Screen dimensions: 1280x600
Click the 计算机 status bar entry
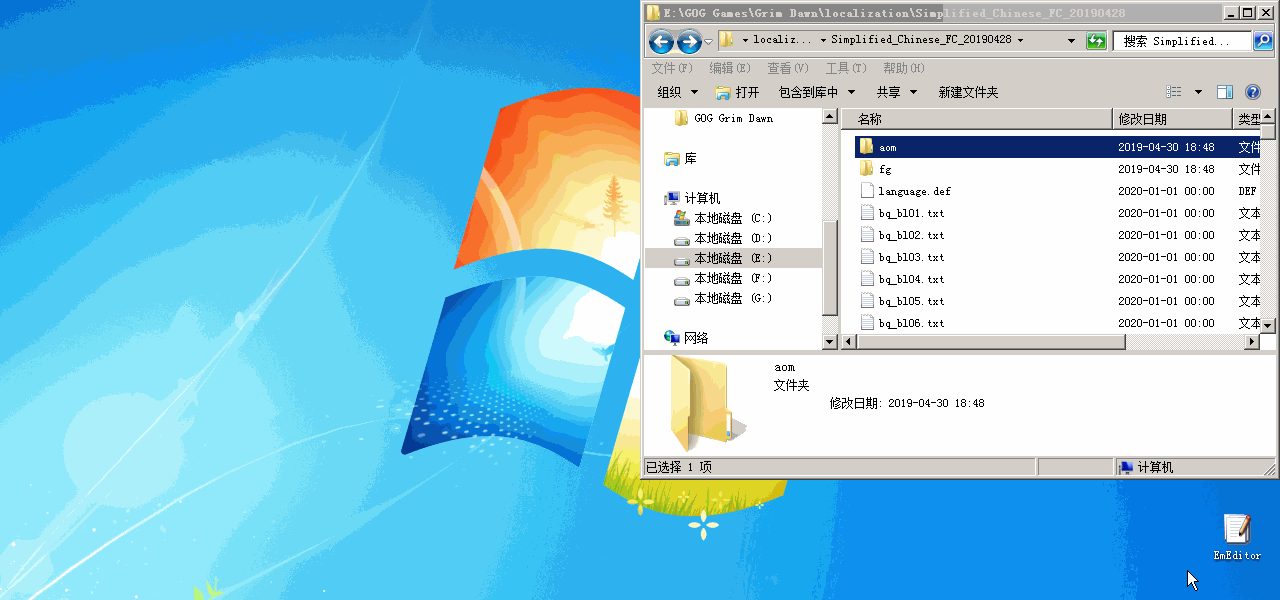(1146, 467)
